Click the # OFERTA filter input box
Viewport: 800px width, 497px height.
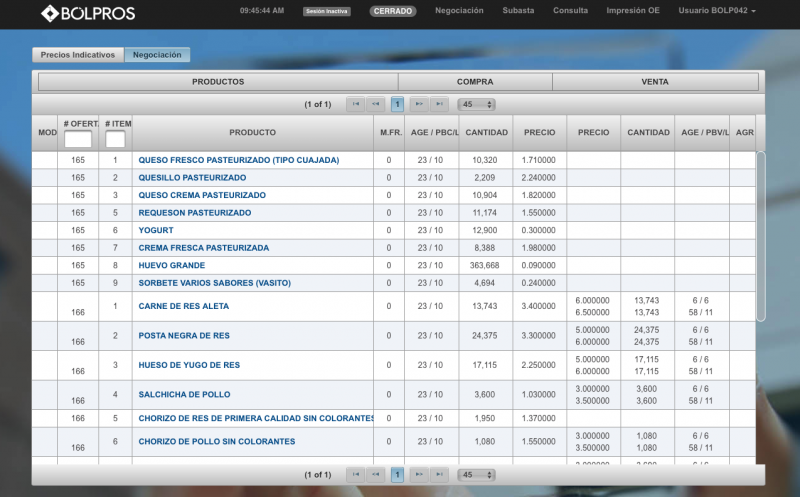(x=78, y=139)
